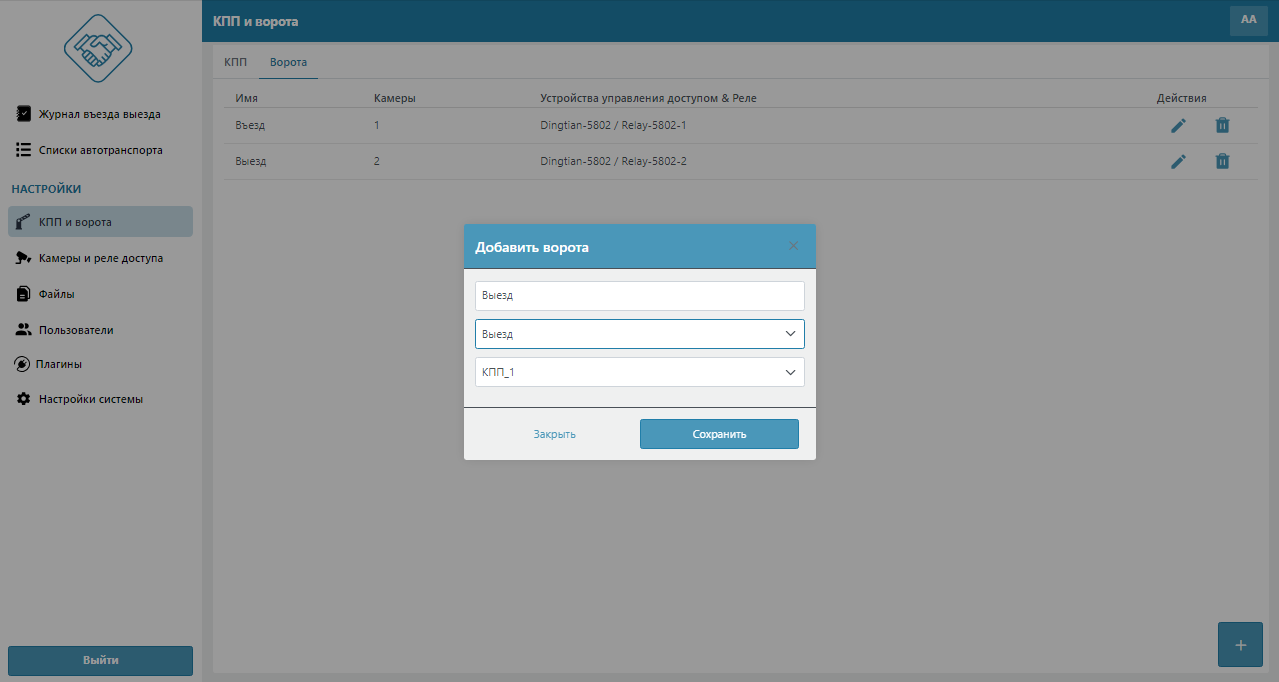This screenshot has width=1279, height=682.
Task: Click the gate name input field
Action: coord(639,296)
